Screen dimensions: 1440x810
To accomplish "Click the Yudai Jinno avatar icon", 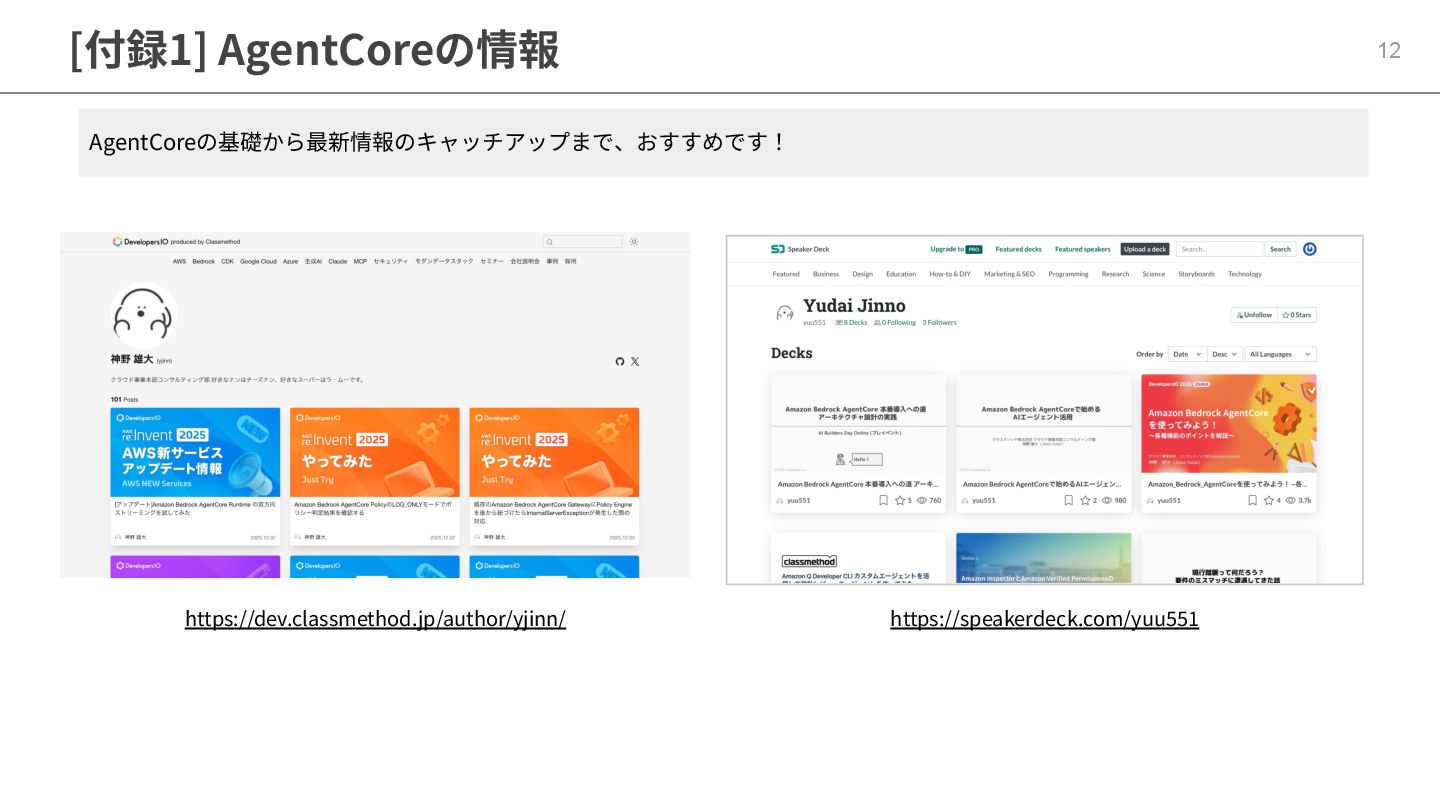I will [785, 313].
